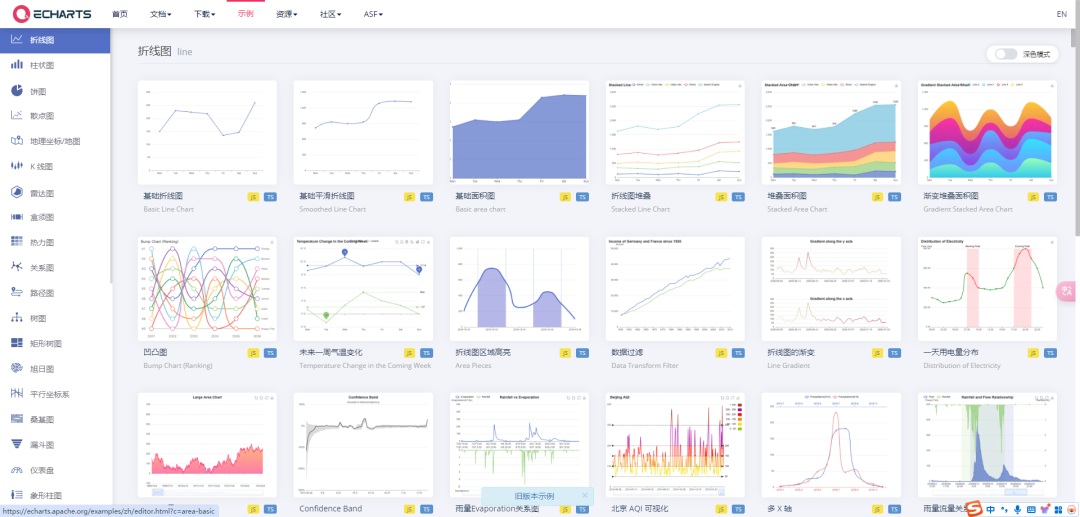Expand the 下载 dropdown menu

(x=205, y=14)
